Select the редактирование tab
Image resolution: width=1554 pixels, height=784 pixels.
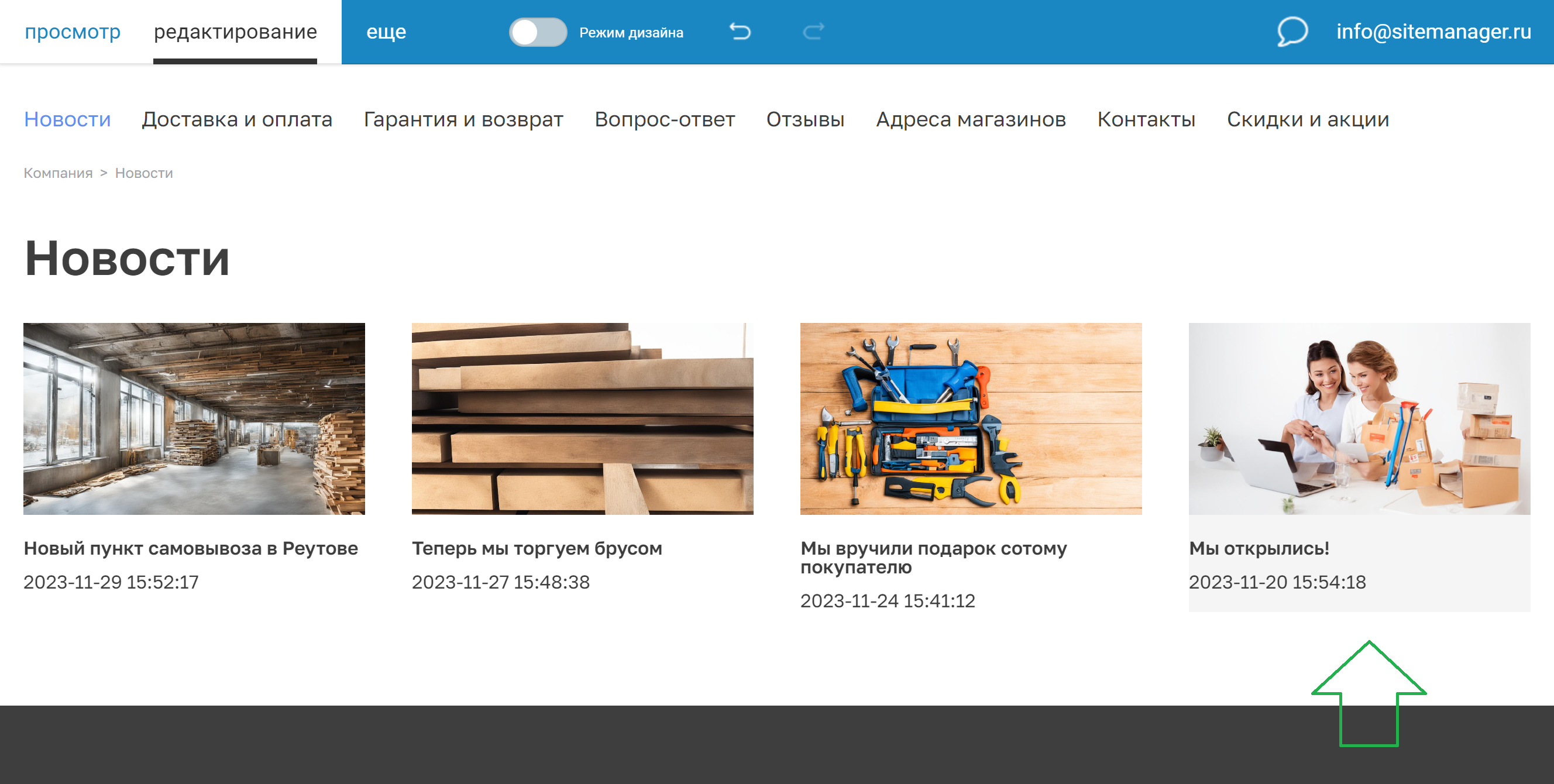pos(235,32)
